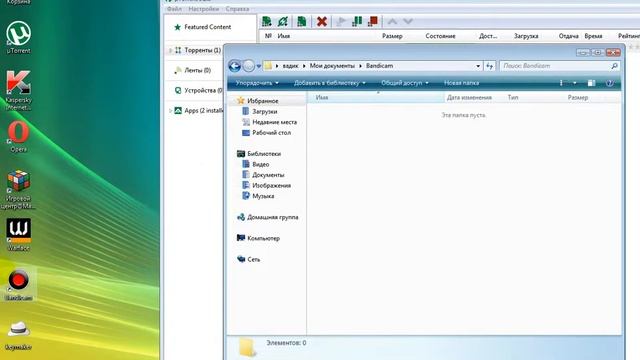Click the Pause torrent toolbar icon
This screenshot has width=640, height=360.
tap(357, 21)
